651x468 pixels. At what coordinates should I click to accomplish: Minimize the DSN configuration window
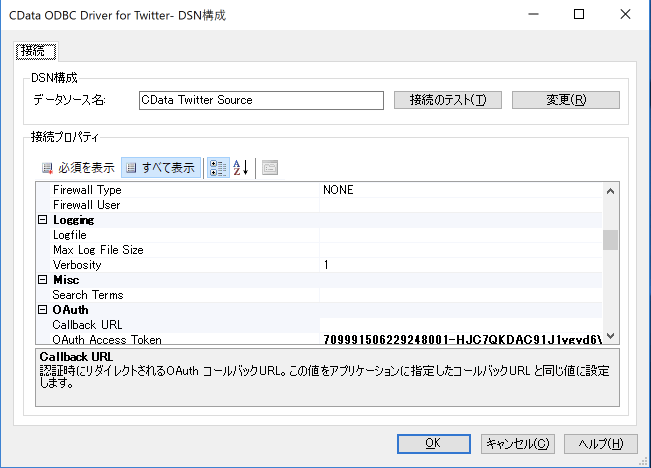pos(533,15)
